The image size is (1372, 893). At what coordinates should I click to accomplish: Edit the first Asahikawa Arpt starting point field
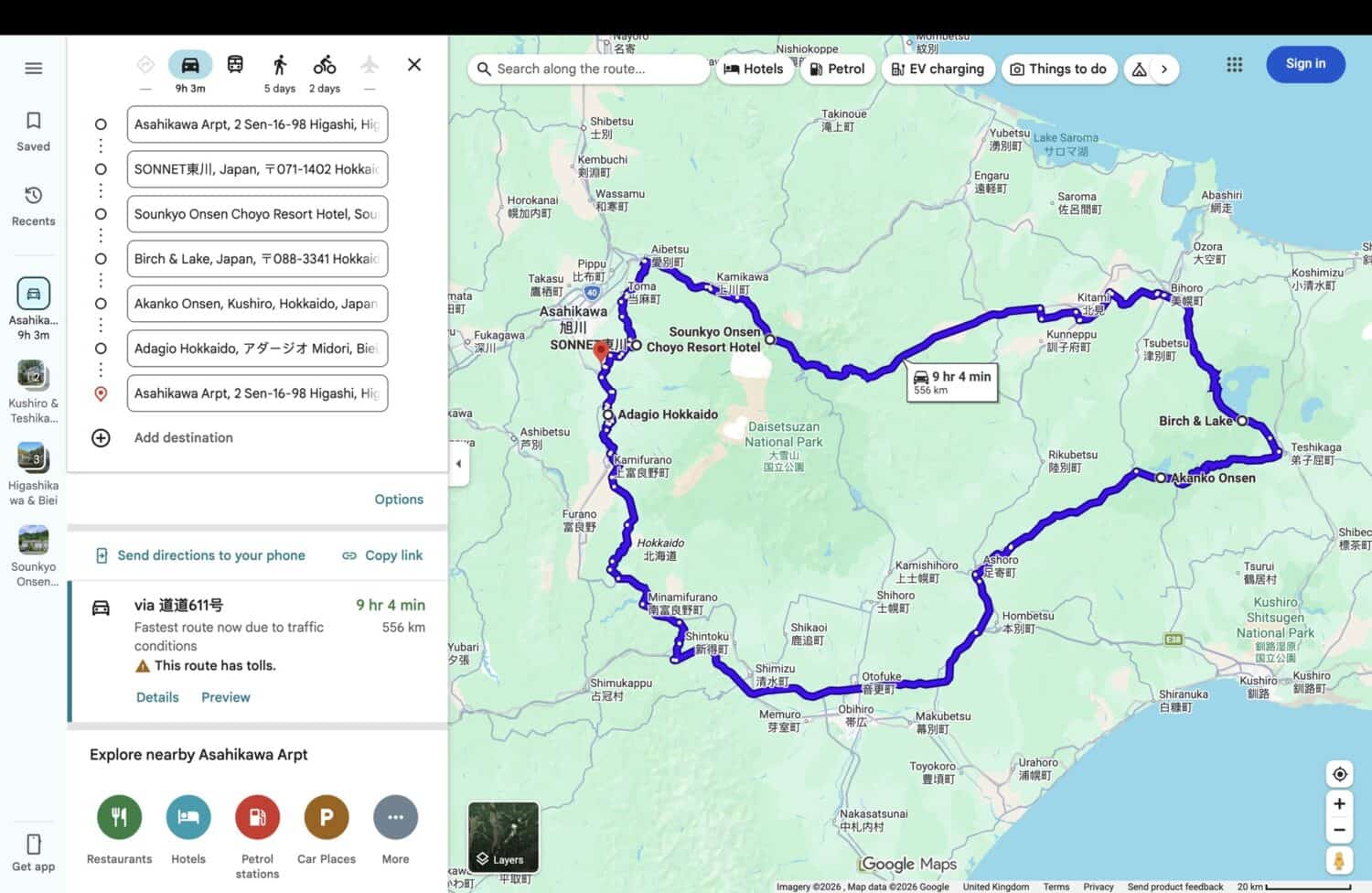[257, 124]
